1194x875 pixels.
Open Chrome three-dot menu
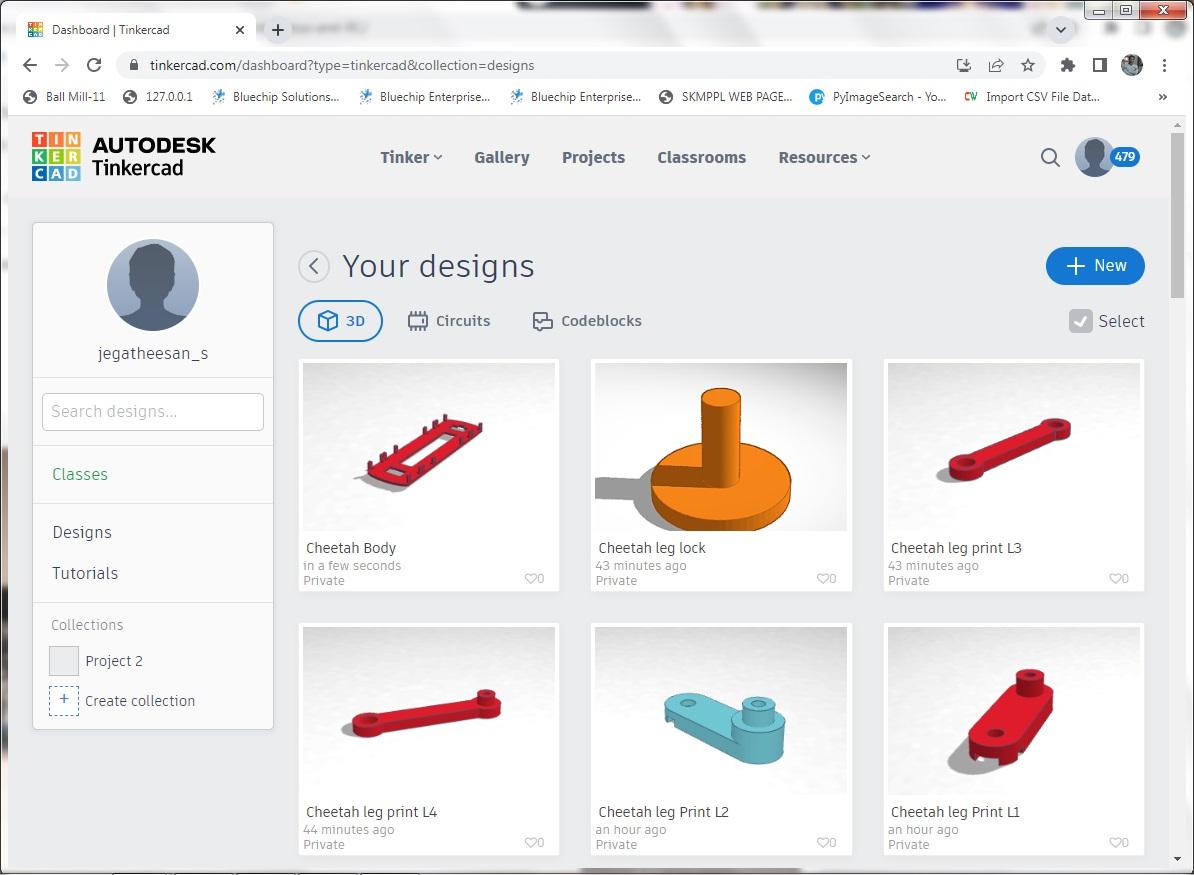pos(1164,65)
